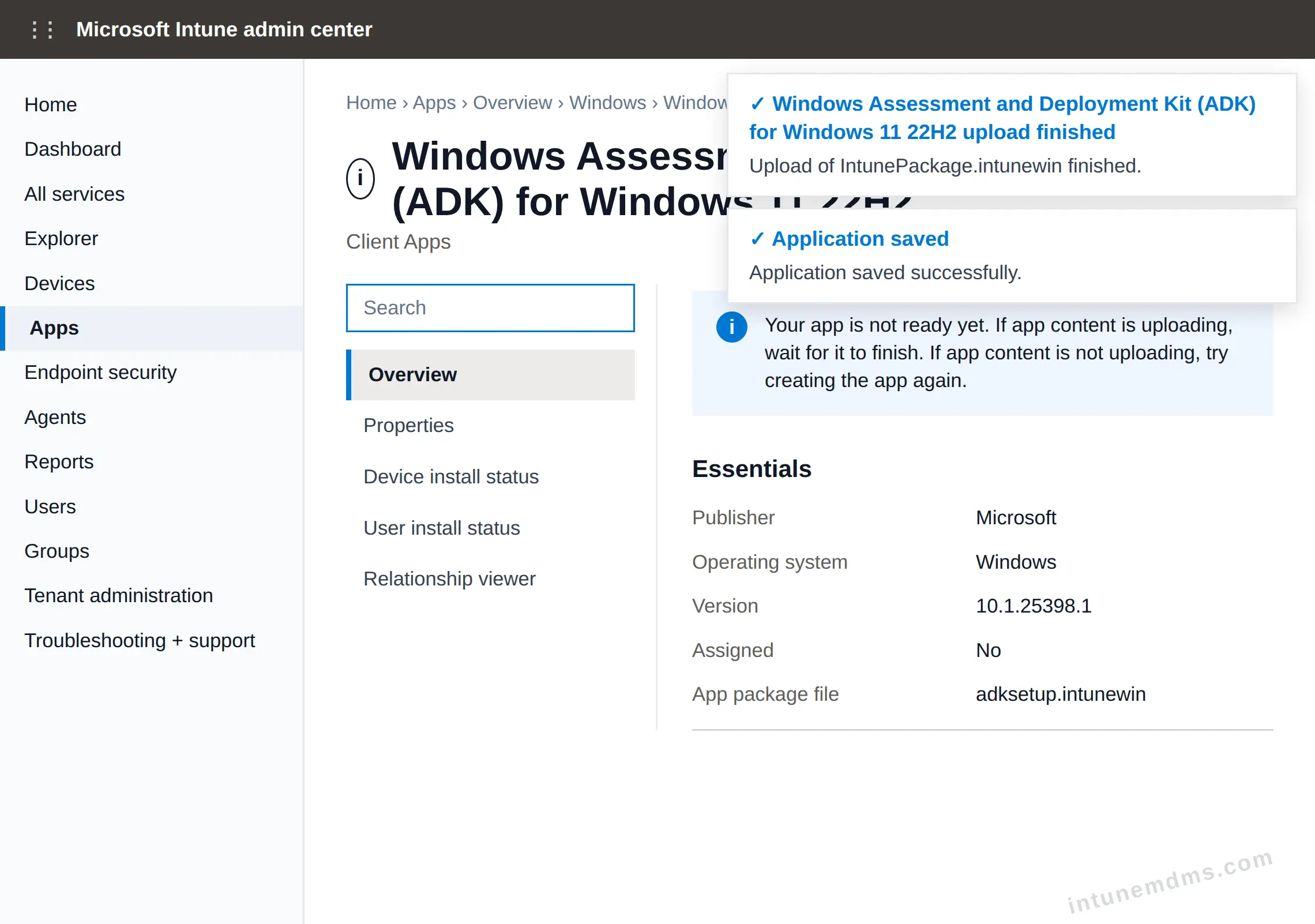Click the 'Your app is not ready yet' banner text

(x=998, y=353)
